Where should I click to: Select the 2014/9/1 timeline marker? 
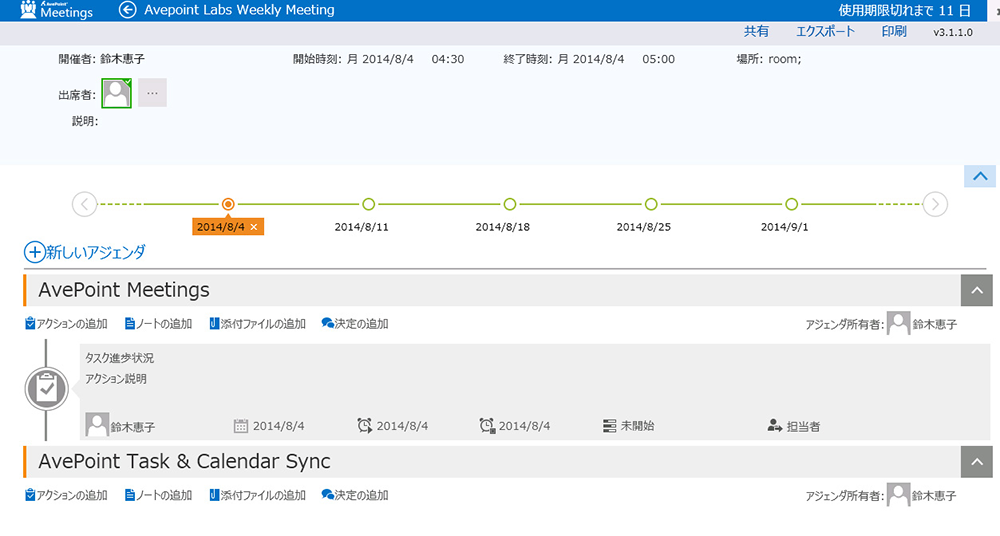point(791,204)
